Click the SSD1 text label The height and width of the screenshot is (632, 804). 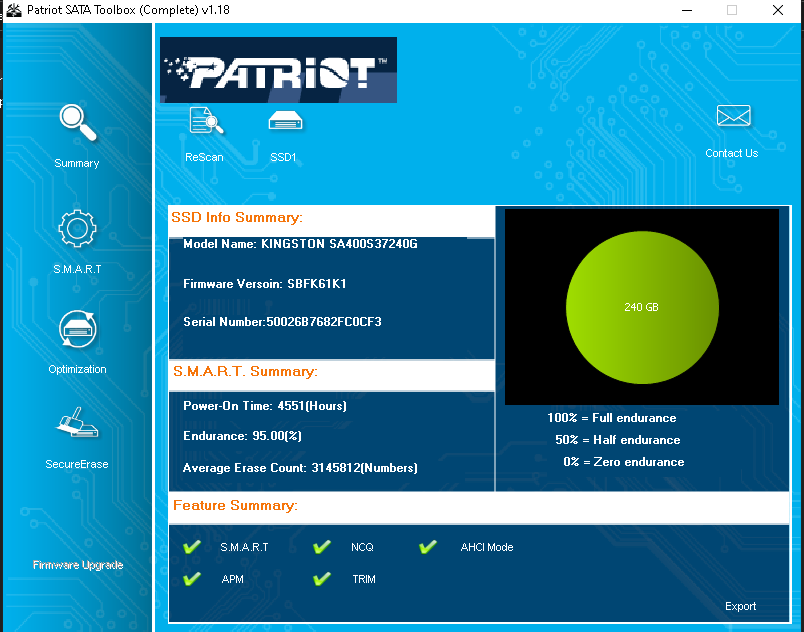283,157
